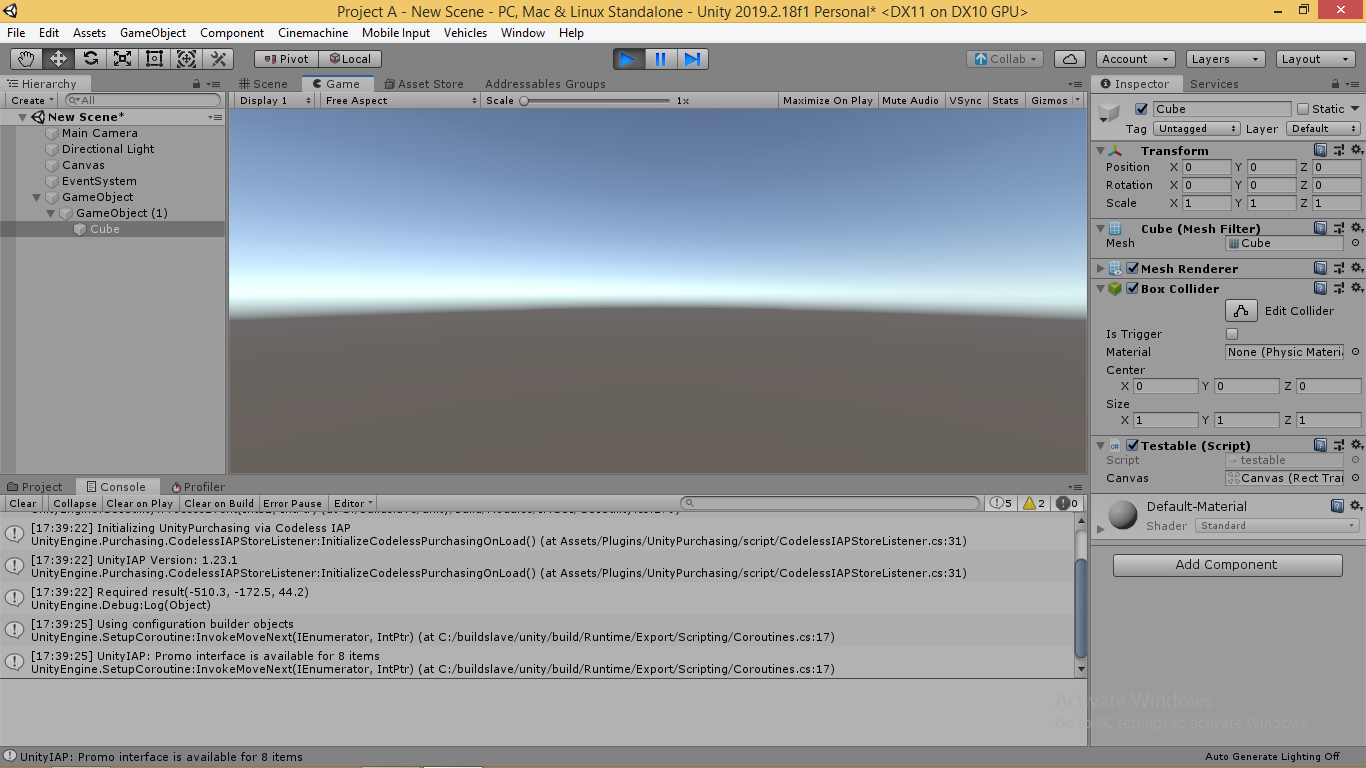Image resolution: width=1366 pixels, height=768 pixels.
Task: Open Canvas field object picker circle
Action: pos(1355,478)
